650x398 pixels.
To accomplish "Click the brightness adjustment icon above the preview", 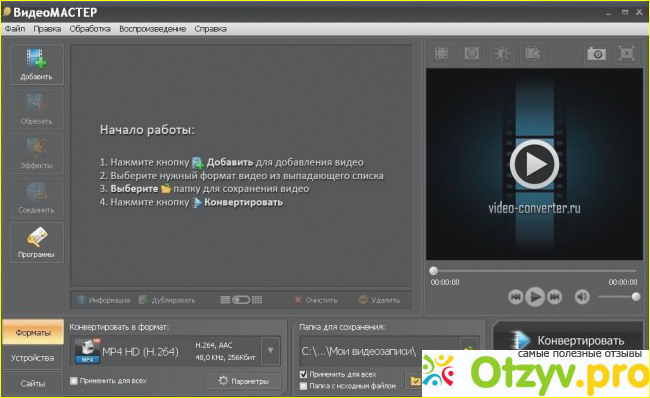I will (502, 53).
